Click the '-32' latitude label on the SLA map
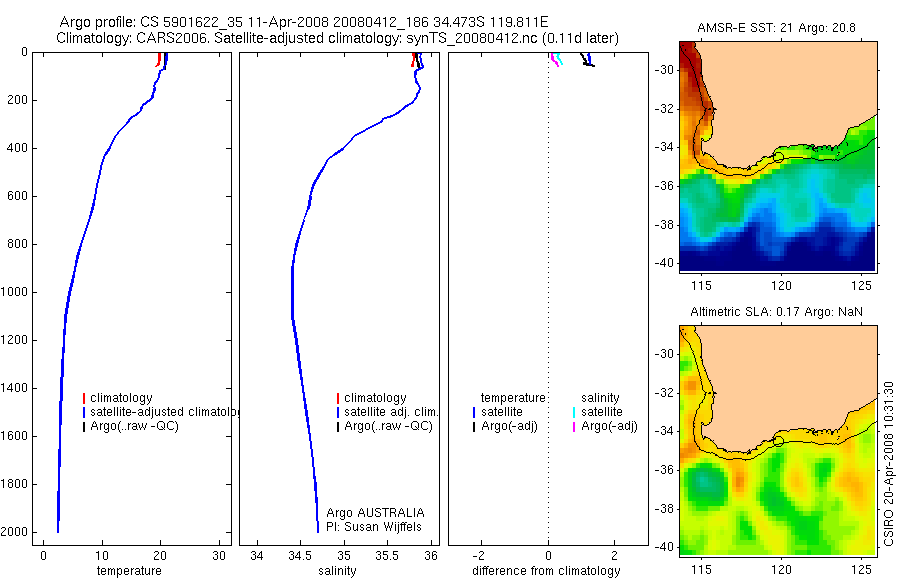The image size is (900, 580). (664, 393)
